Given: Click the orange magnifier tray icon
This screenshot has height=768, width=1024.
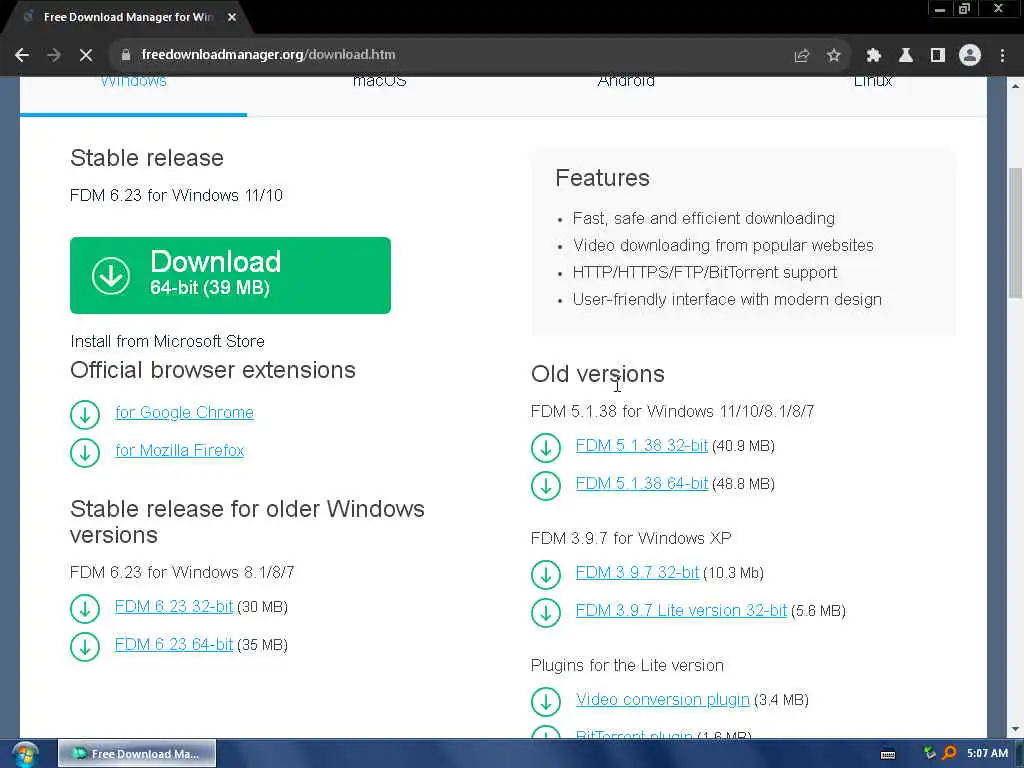Looking at the screenshot, I should click(x=949, y=753).
